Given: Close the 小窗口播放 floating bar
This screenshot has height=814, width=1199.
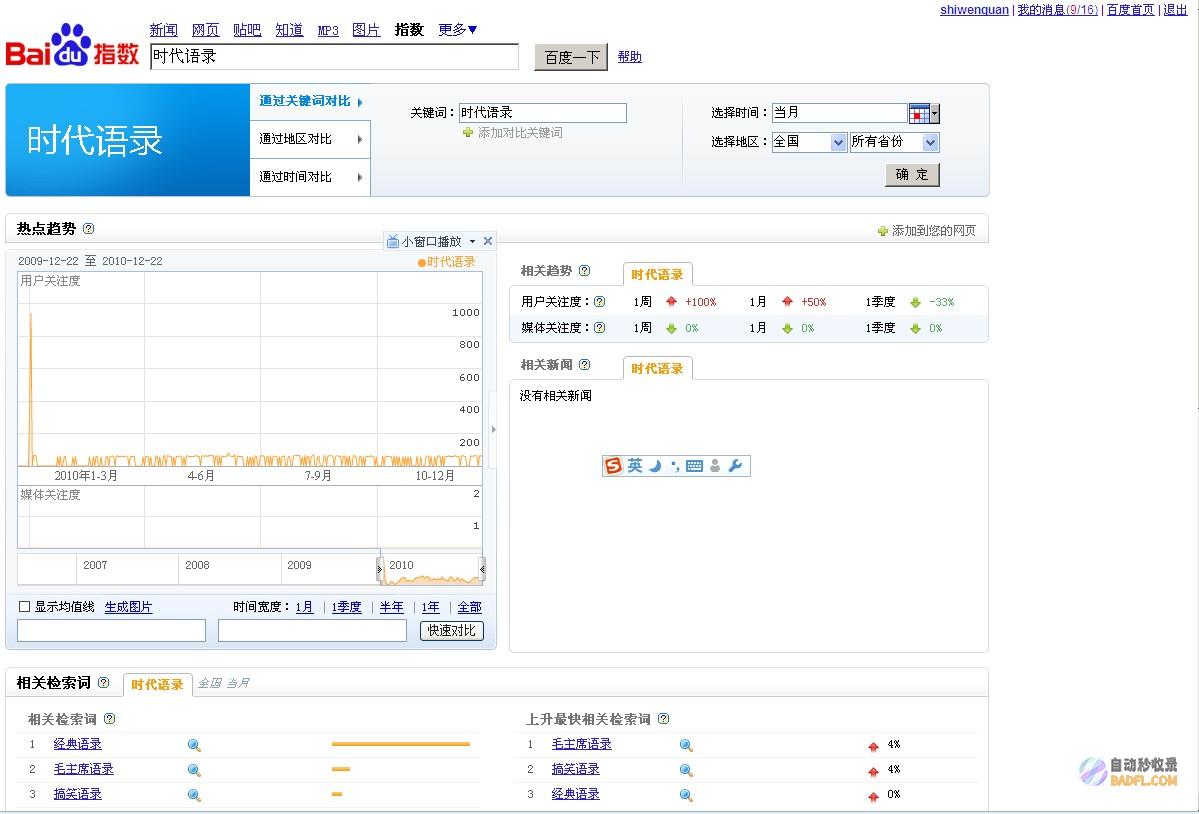Looking at the screenshot, I should click(488, 241).
